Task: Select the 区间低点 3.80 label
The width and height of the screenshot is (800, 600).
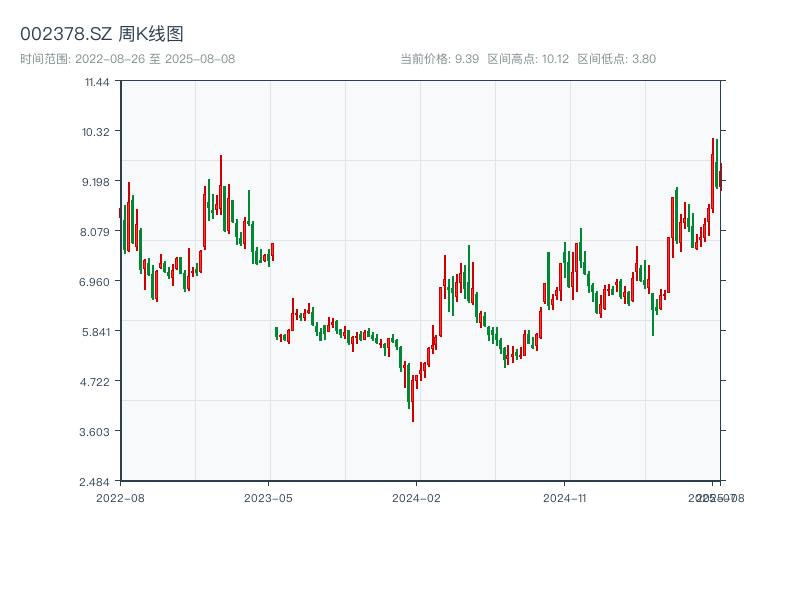Action: click(616, 59)
